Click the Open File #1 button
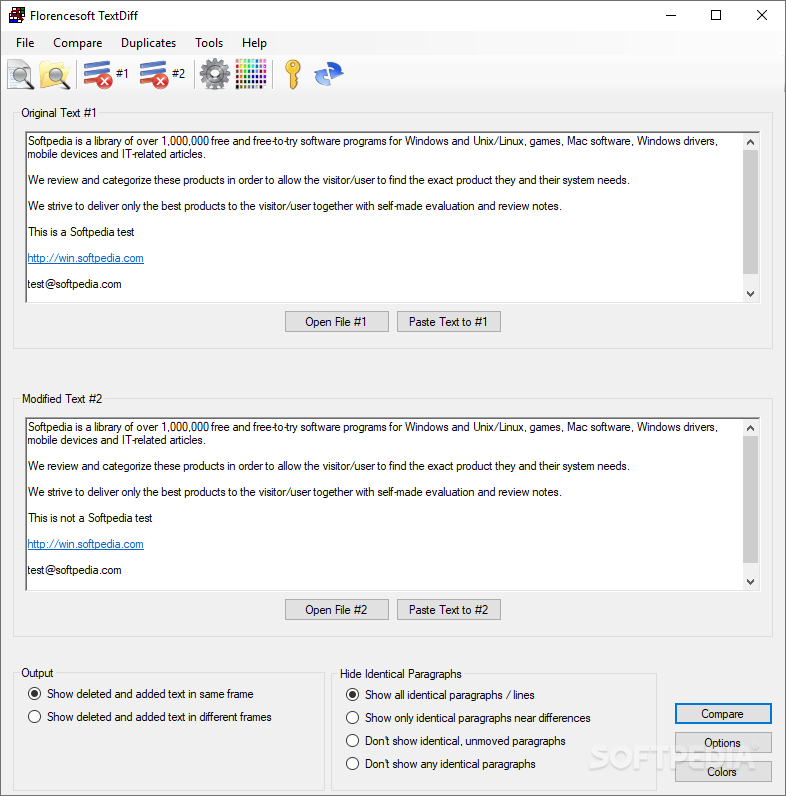This screenshot has width=786, height=796. pos(337,322)
